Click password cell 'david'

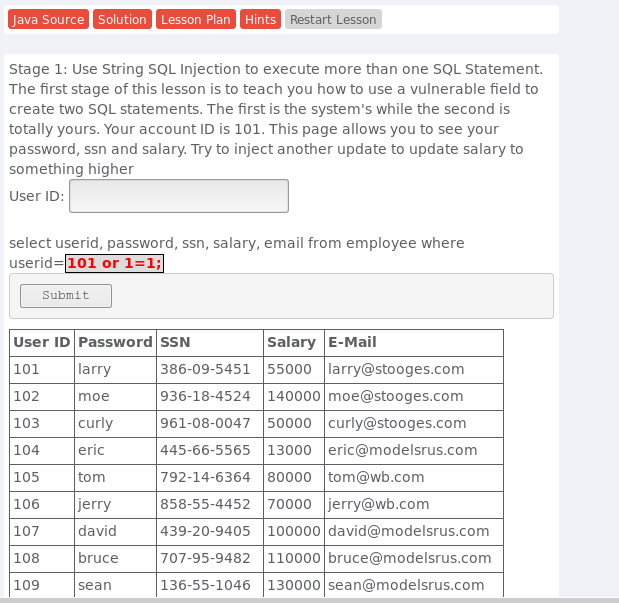(x=115, y=532)
